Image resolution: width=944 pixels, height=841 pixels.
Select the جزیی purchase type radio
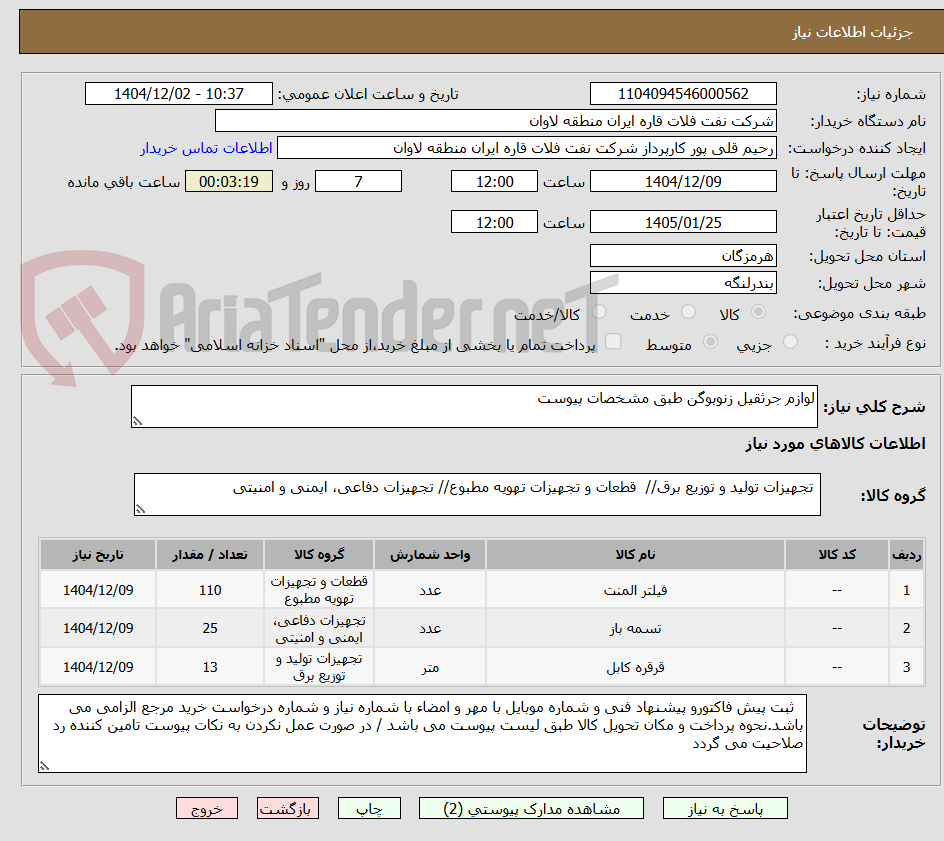pyautogui.click(x=790, y=342)
